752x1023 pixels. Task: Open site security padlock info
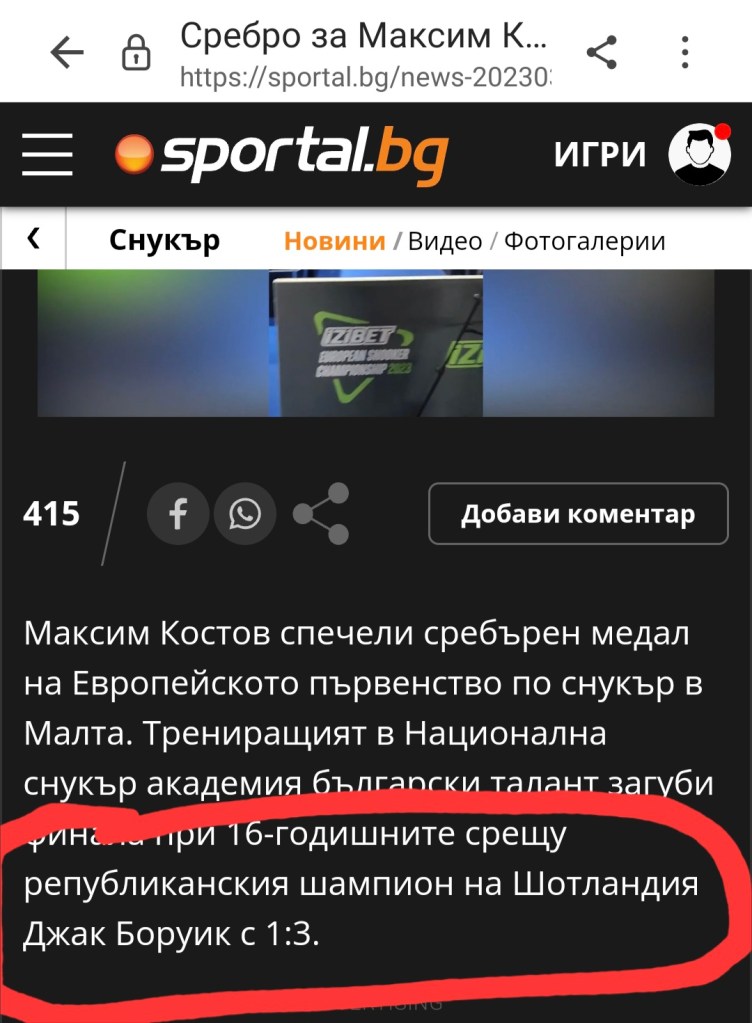tap(136, 53)
